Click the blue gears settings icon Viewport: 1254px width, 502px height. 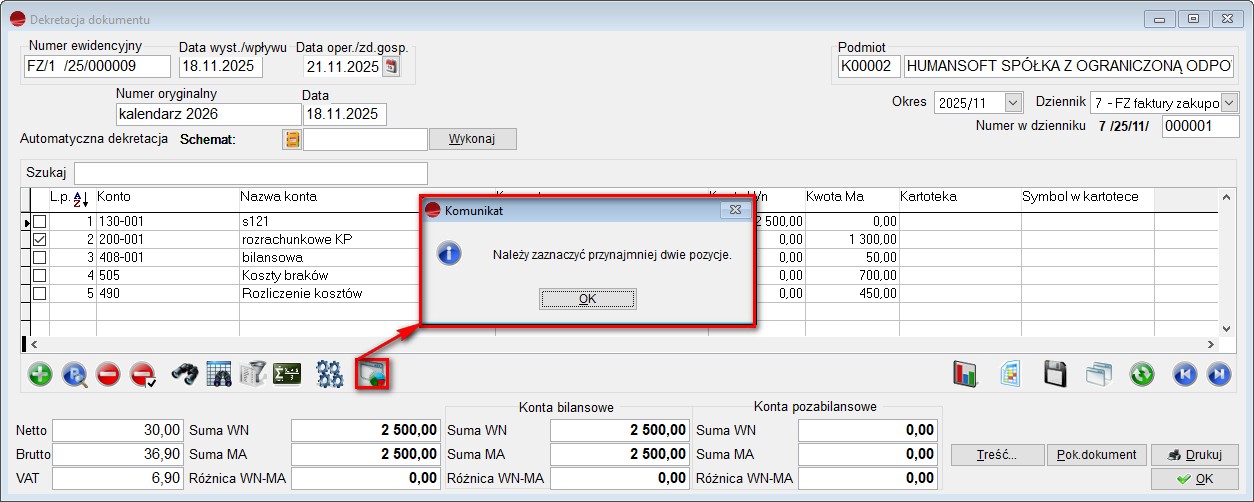[x=330, y=374]
